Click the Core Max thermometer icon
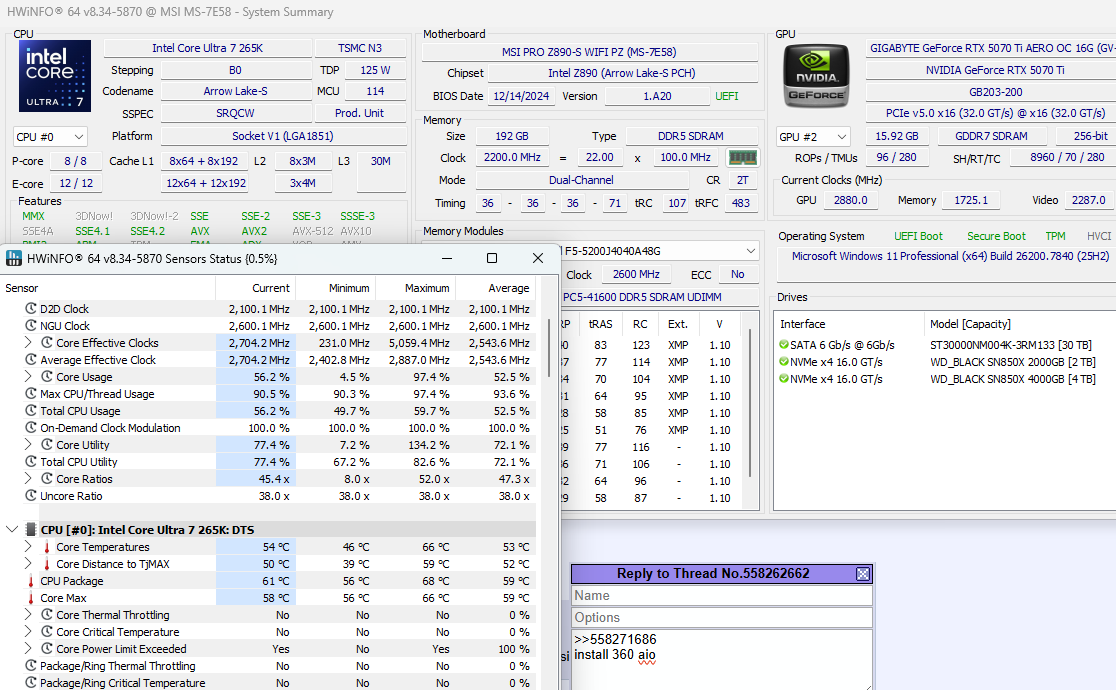Screen dimensions: 1116x690 31,598
